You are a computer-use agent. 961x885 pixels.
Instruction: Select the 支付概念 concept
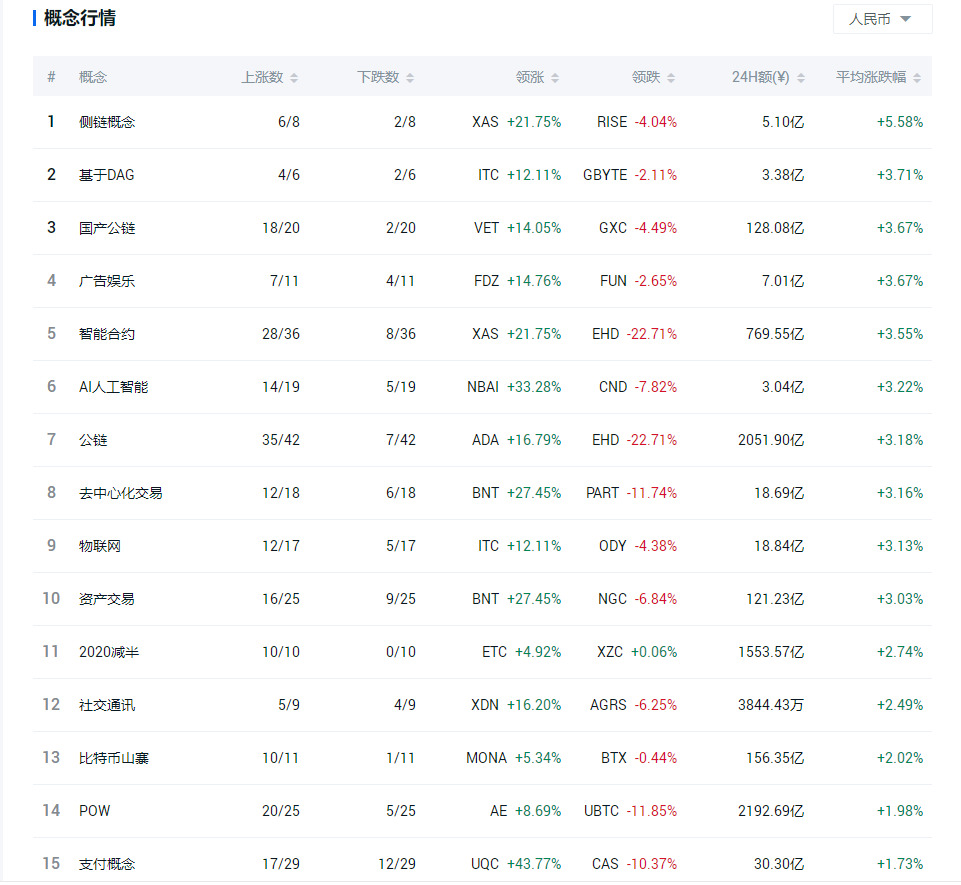(107, 864)
